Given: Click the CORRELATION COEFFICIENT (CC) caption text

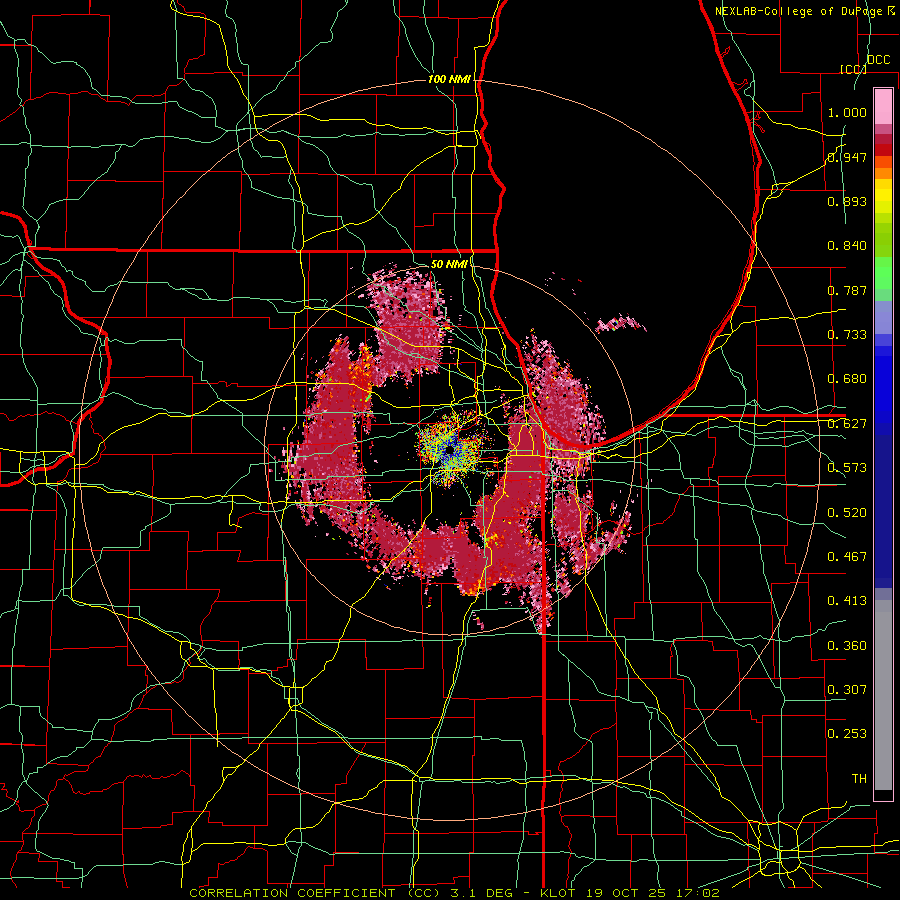Looking at the screenshot, I should click(x=315, y=893).
